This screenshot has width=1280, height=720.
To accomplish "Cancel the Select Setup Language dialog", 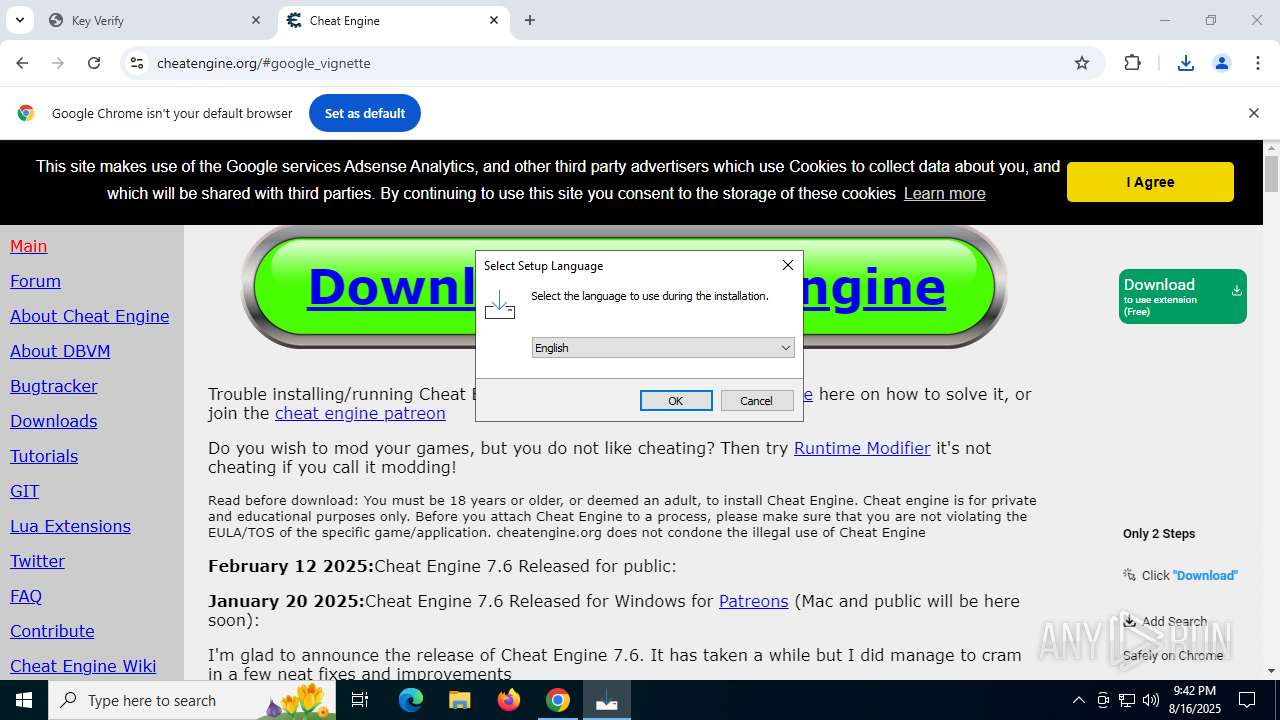I will point(756,401).
